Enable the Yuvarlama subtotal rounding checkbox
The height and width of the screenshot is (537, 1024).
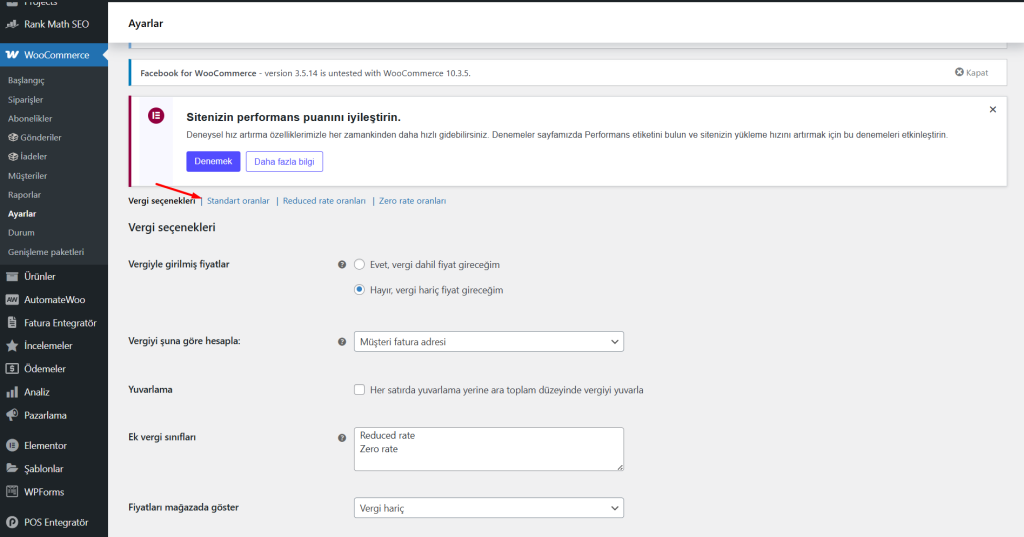pyautogui.click(x=360, y=389)
